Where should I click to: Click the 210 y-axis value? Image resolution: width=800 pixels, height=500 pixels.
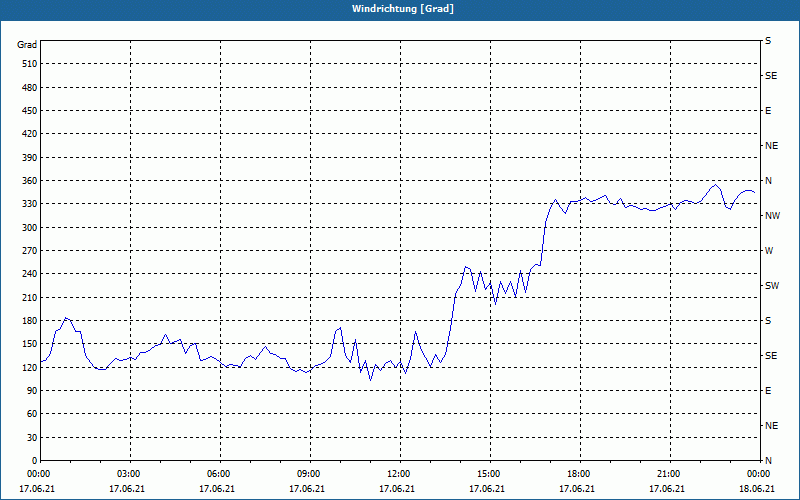(30, 297)
